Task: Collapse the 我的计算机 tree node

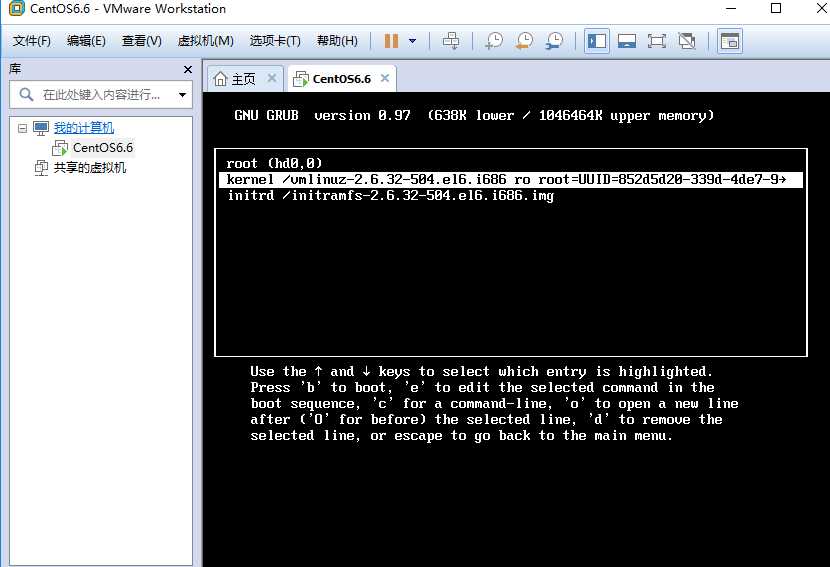Action: pos(22,128)
